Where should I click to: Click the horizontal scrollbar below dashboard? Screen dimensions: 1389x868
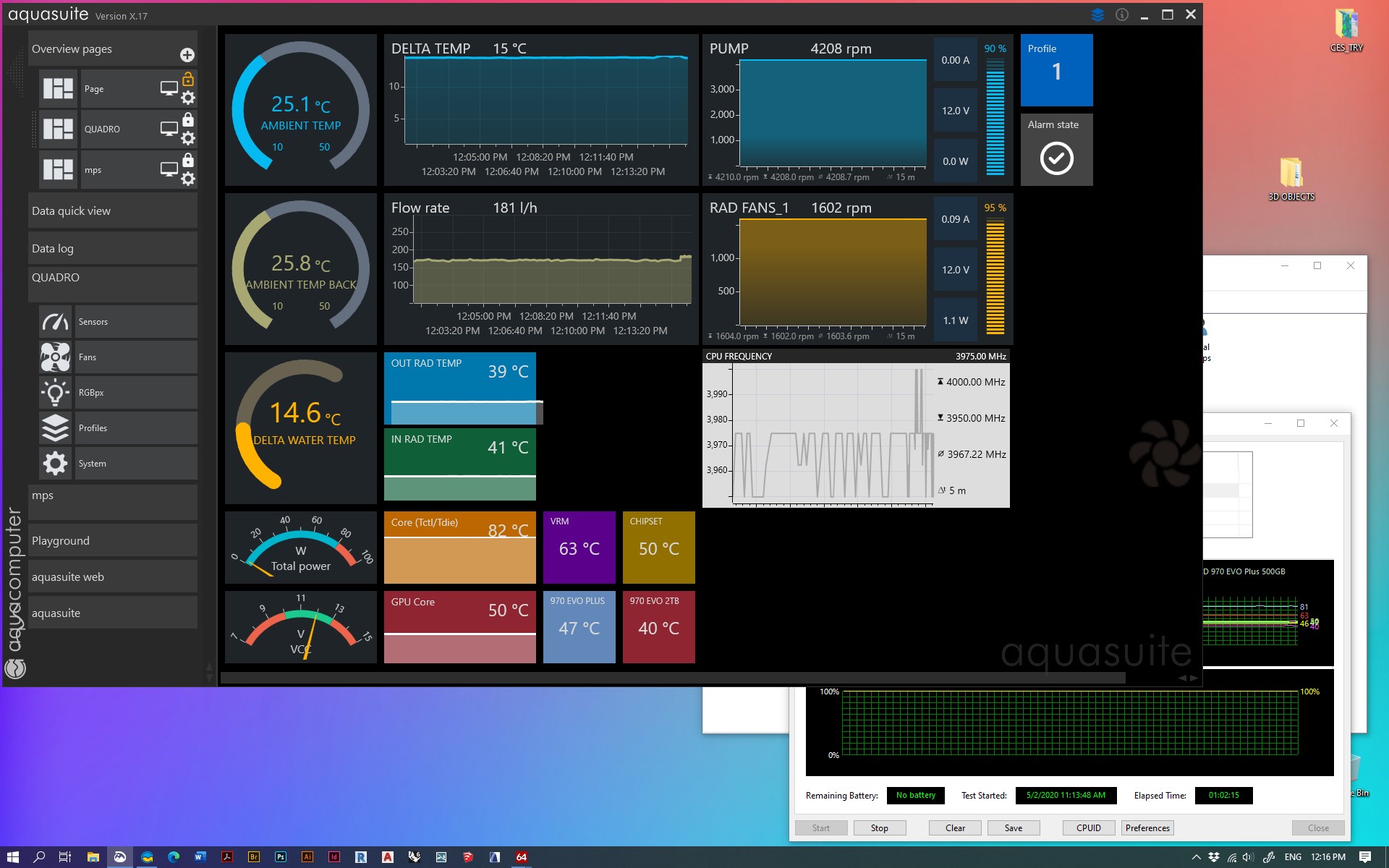[673, 678]
